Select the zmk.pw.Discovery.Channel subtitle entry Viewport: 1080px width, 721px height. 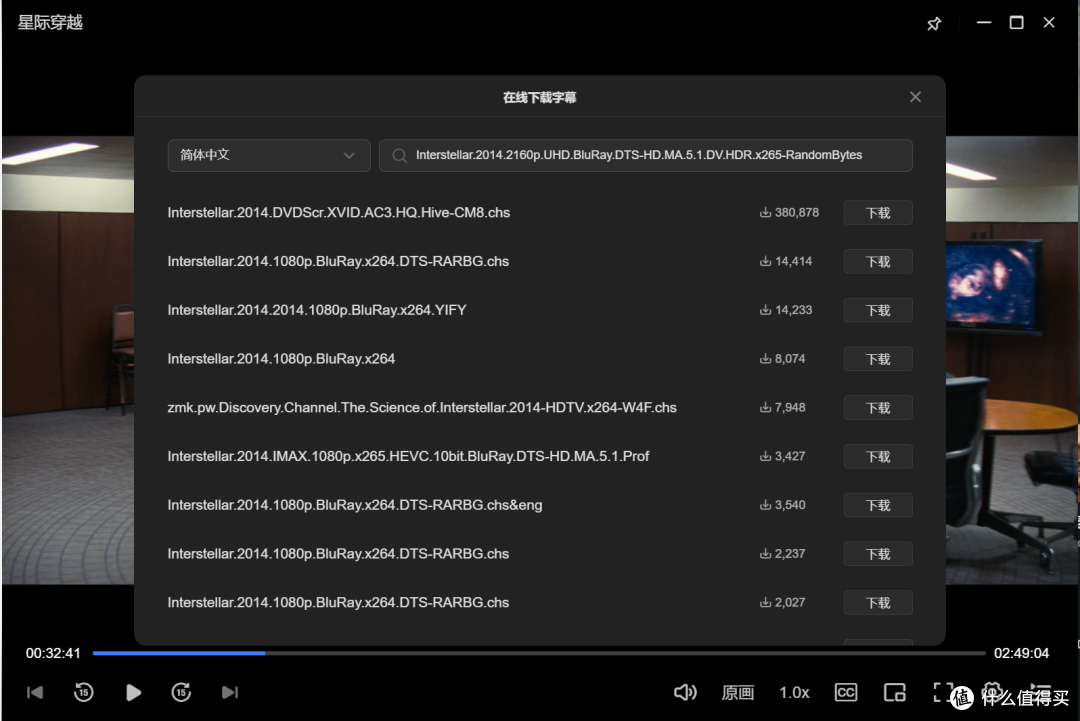pyautogui.click(x=422, y=408)
